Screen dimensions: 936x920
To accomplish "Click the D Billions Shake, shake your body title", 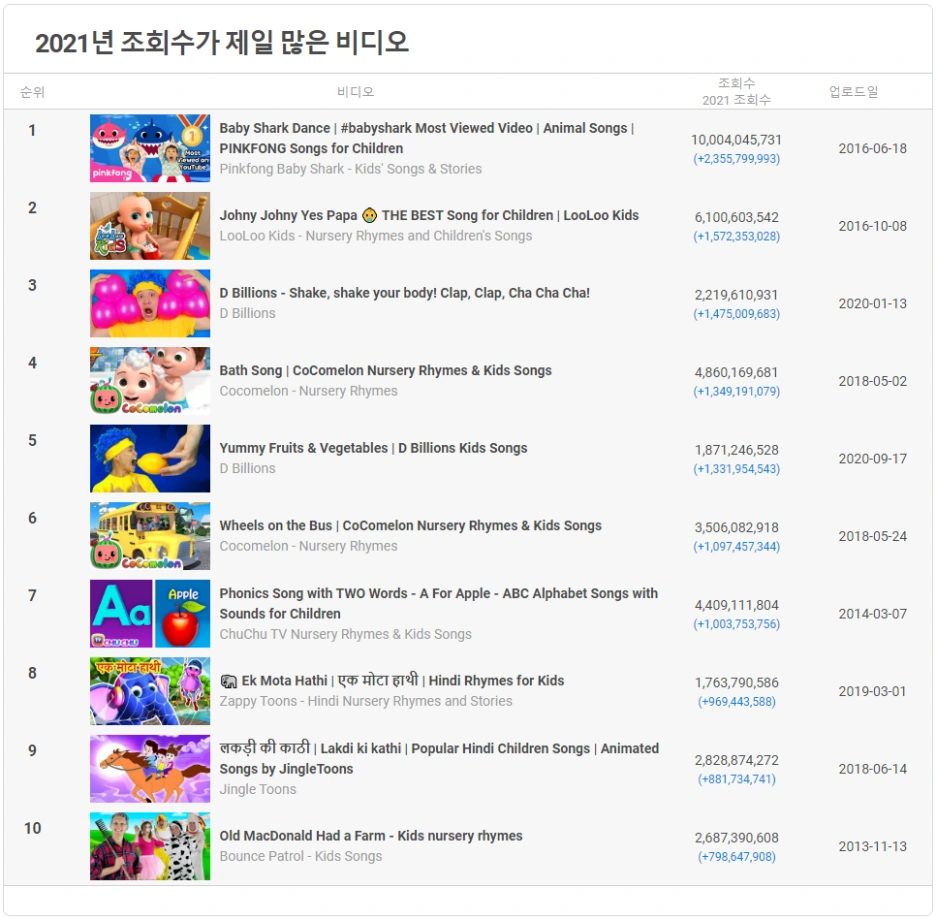I will [404, 293].
